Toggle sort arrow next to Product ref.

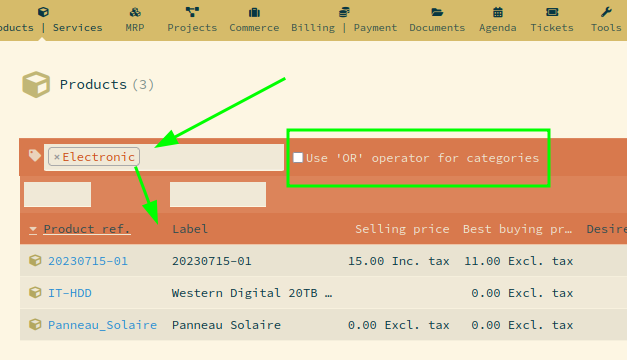[33, 229]
